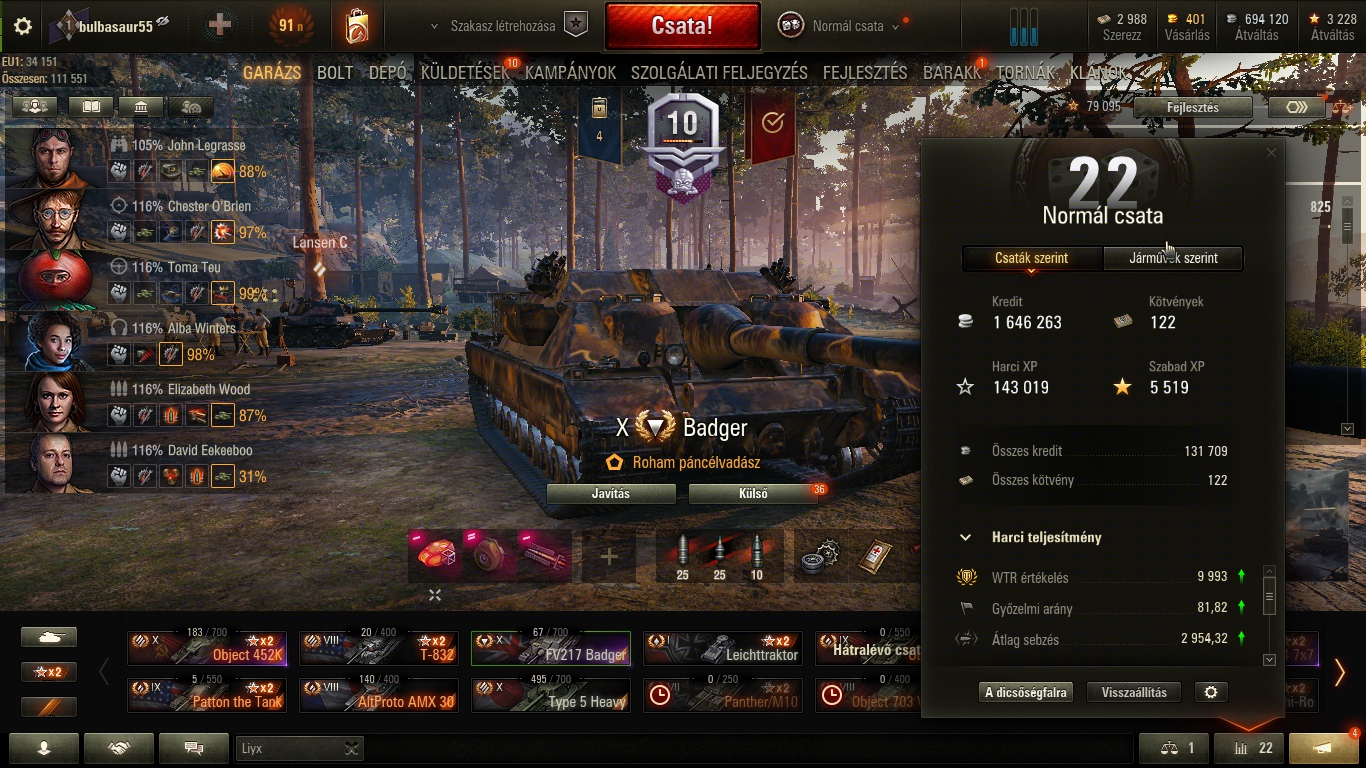Select the Type 5 Heavy tank
Viewport: 1366px width, 768px height.
551,694
